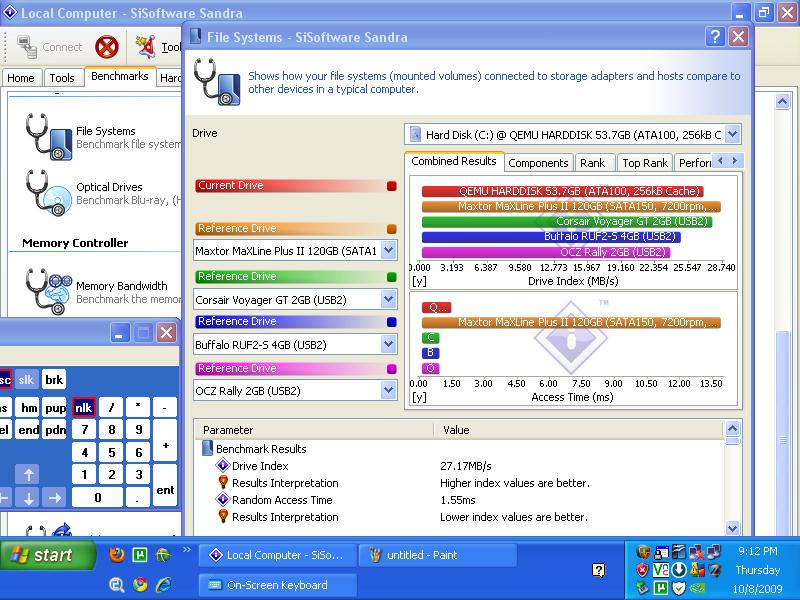Open the Top Rank tab
Screen dimensions: 800x600
point(644,163)
